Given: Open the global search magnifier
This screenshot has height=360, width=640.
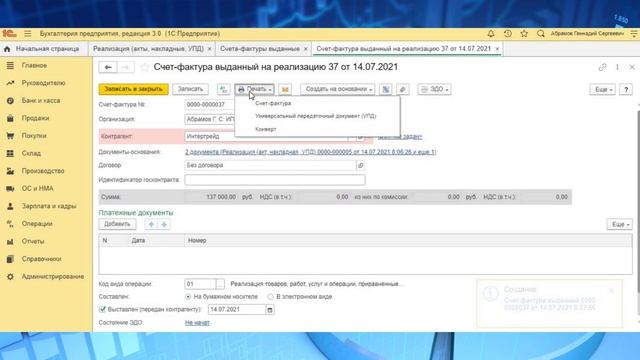Looking at the screenshot, I should (541, 33).
